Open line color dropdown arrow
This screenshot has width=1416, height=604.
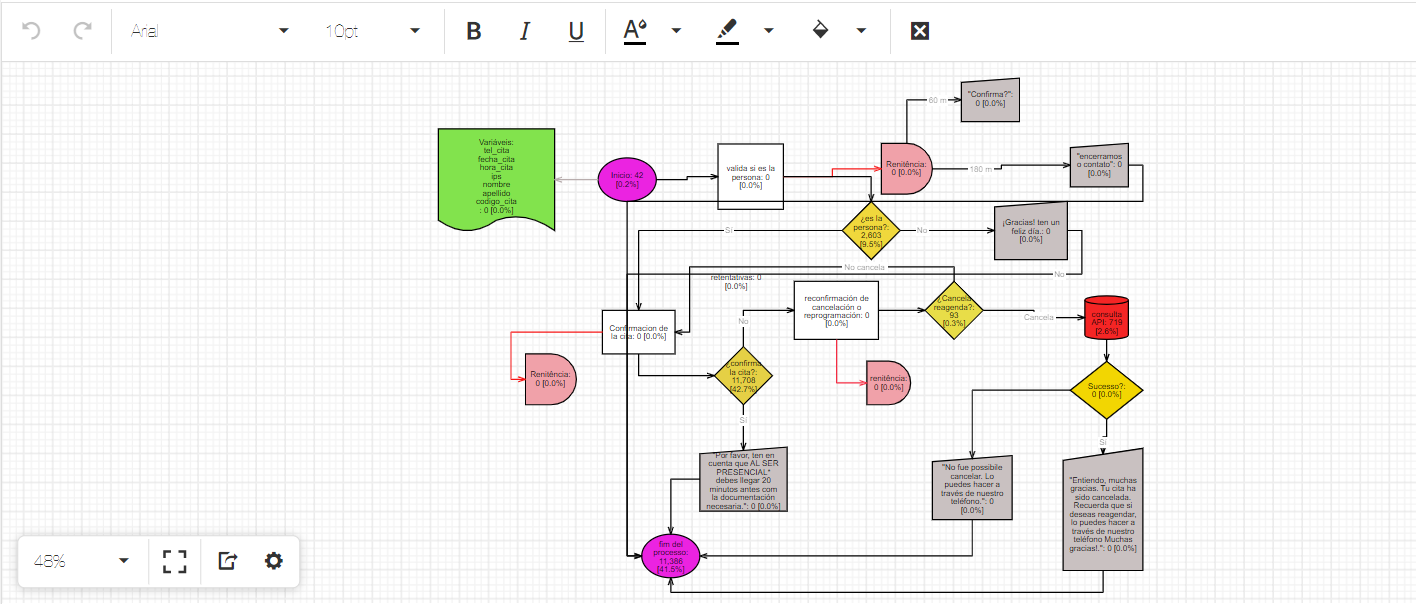click(x=768, y=31)
